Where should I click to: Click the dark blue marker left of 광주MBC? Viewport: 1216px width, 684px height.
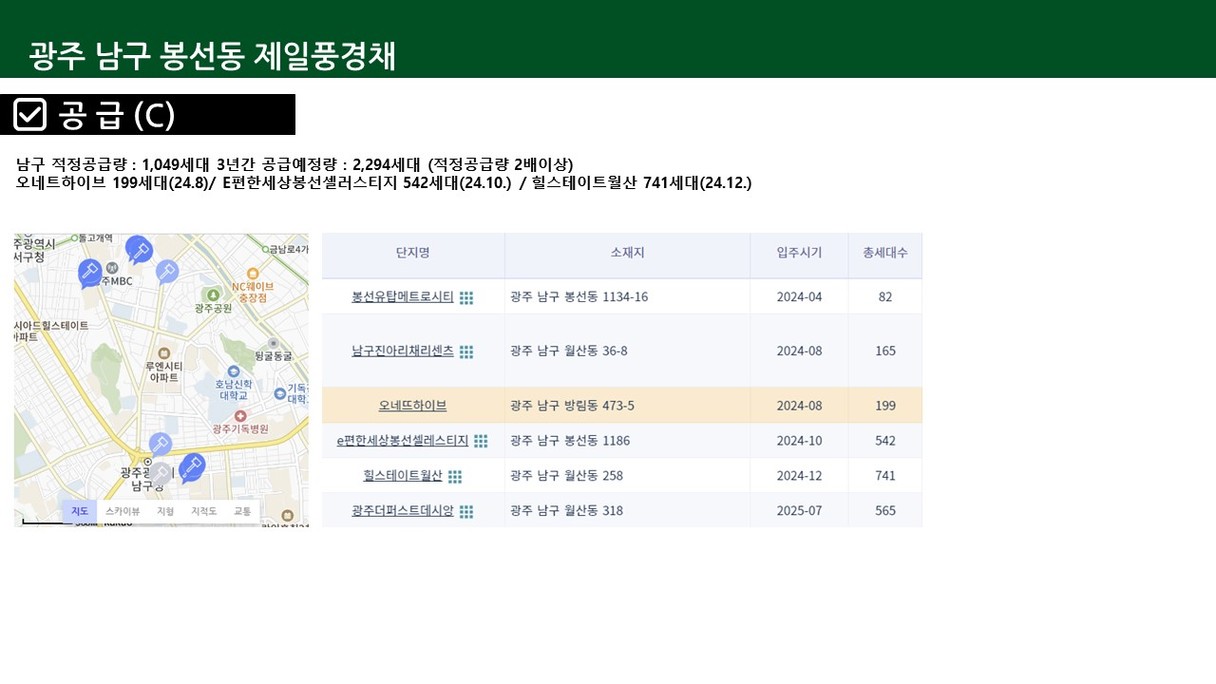(x=89, y=272)
